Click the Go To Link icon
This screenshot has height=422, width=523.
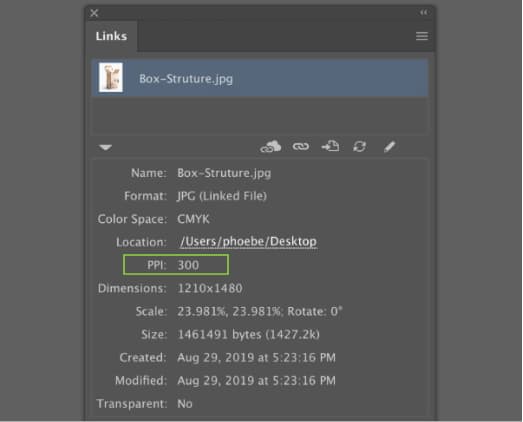click(x=330, y=146)
